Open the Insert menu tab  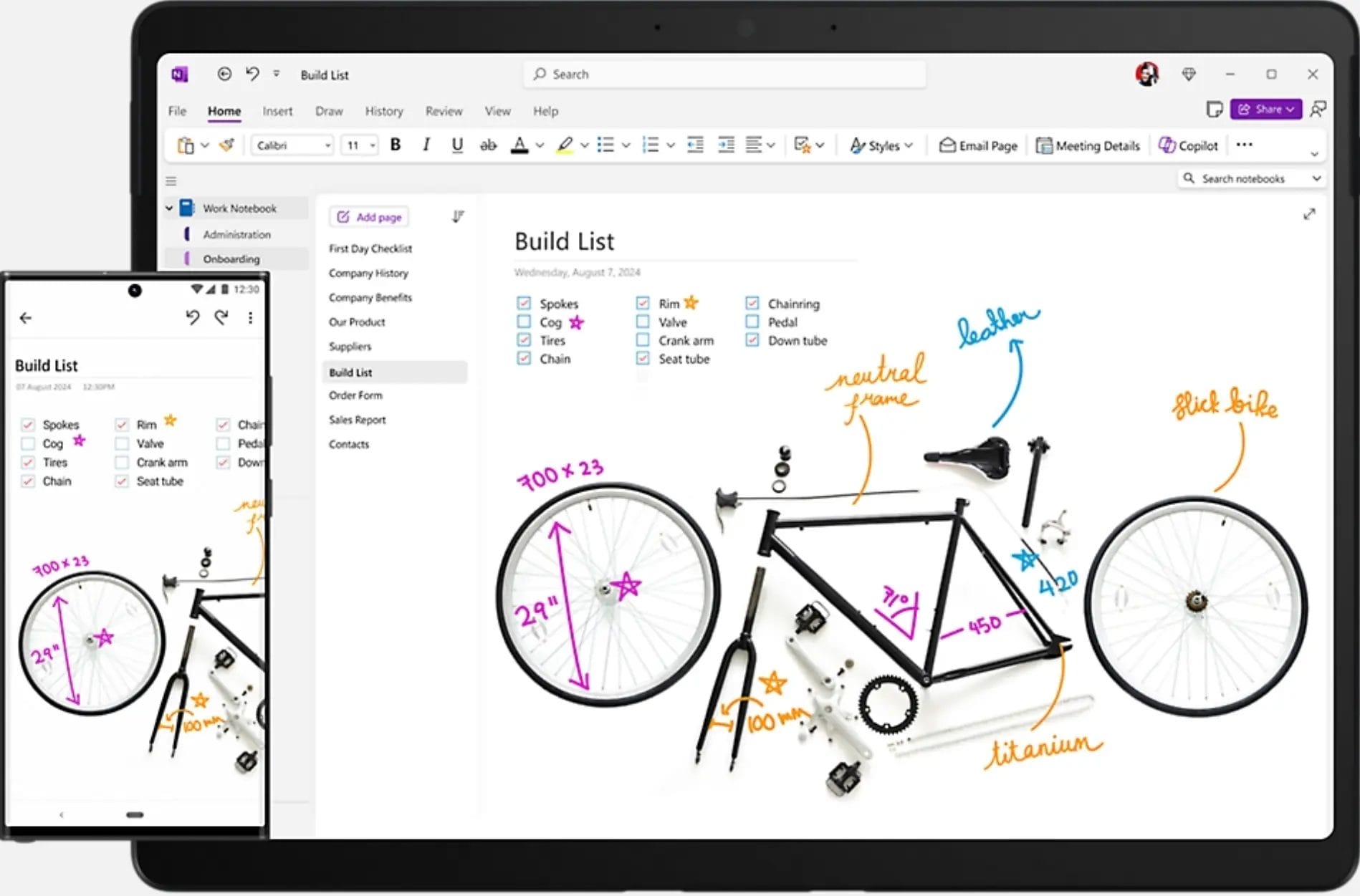coord(277,111)
